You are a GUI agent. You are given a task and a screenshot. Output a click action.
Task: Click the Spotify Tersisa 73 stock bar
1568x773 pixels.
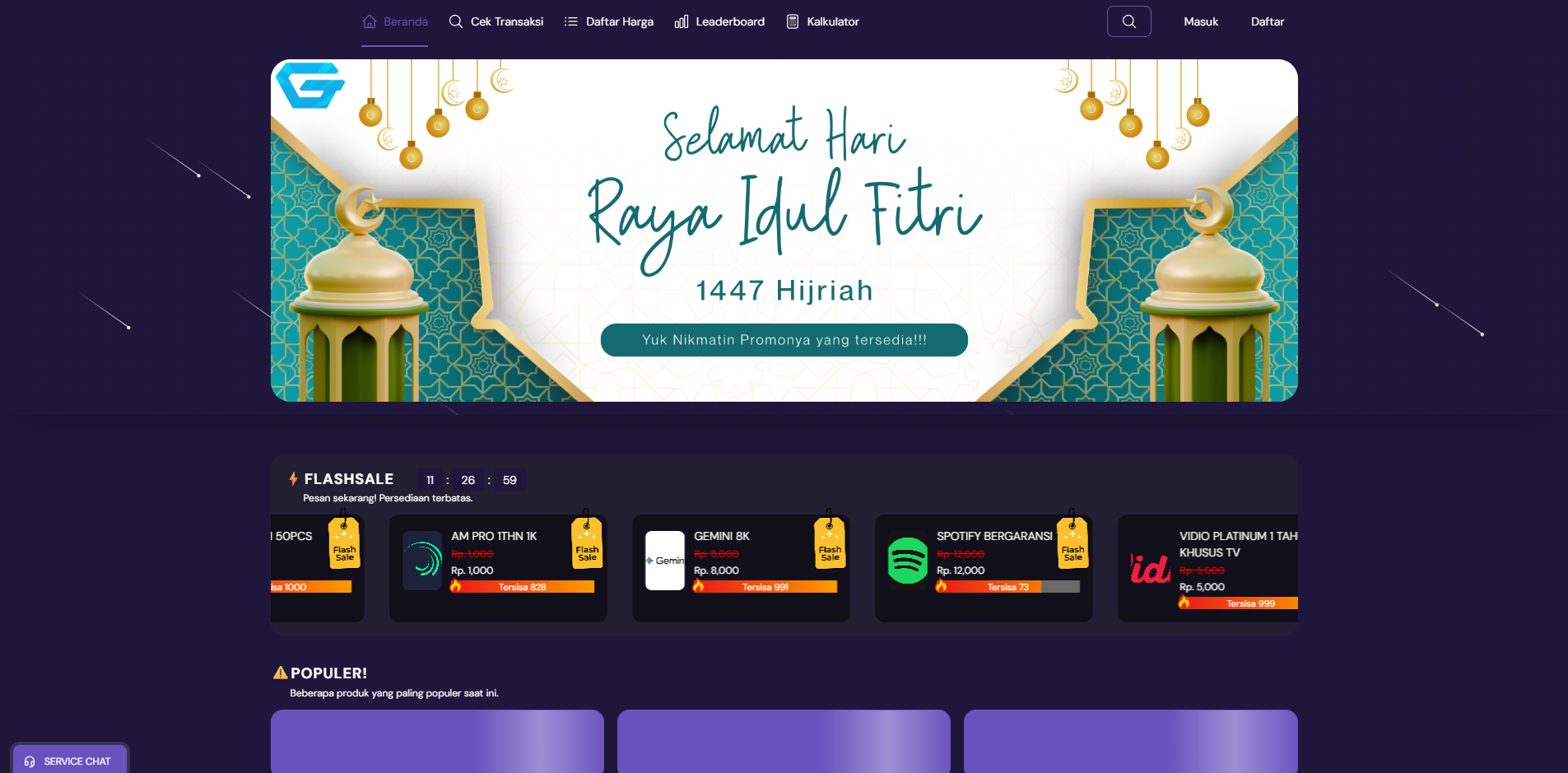click(x=1007, y=587)
